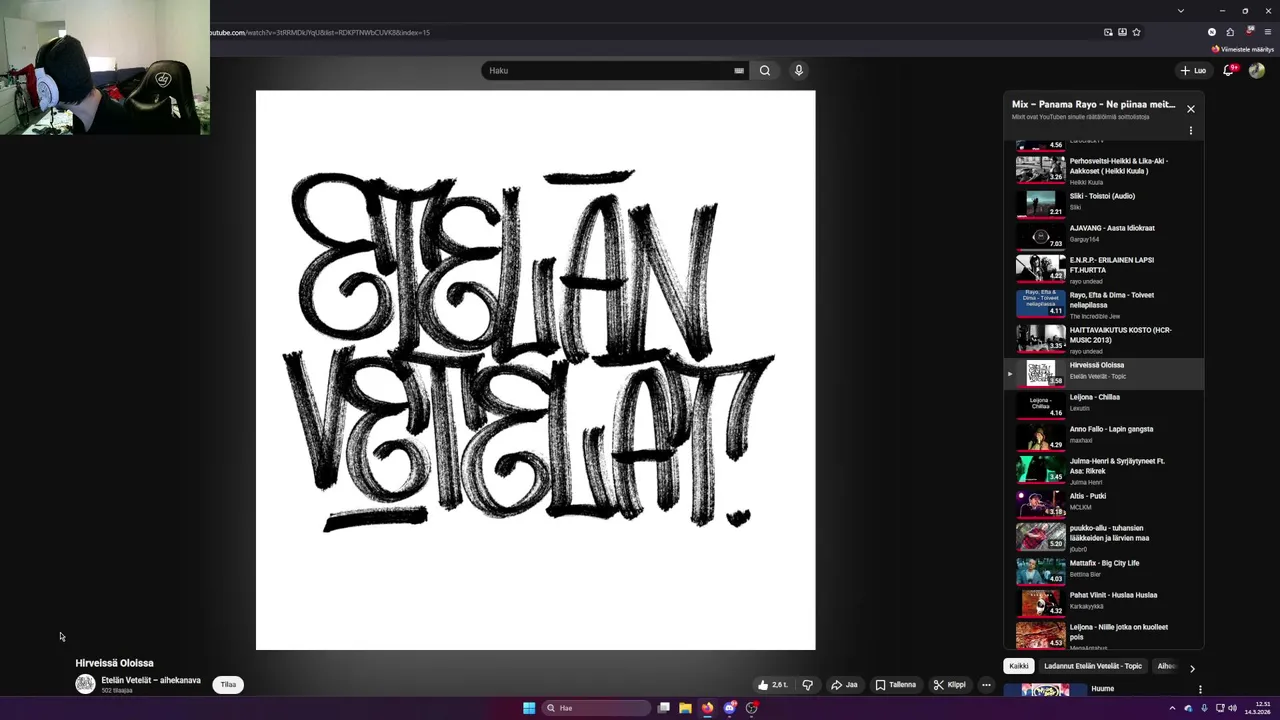
Task: Bookmark this page with the star icon
Action: (x=1136, y=32)
